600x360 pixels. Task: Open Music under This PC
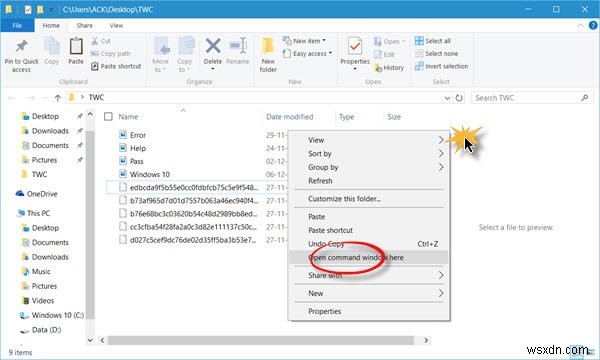coord(36,272)
